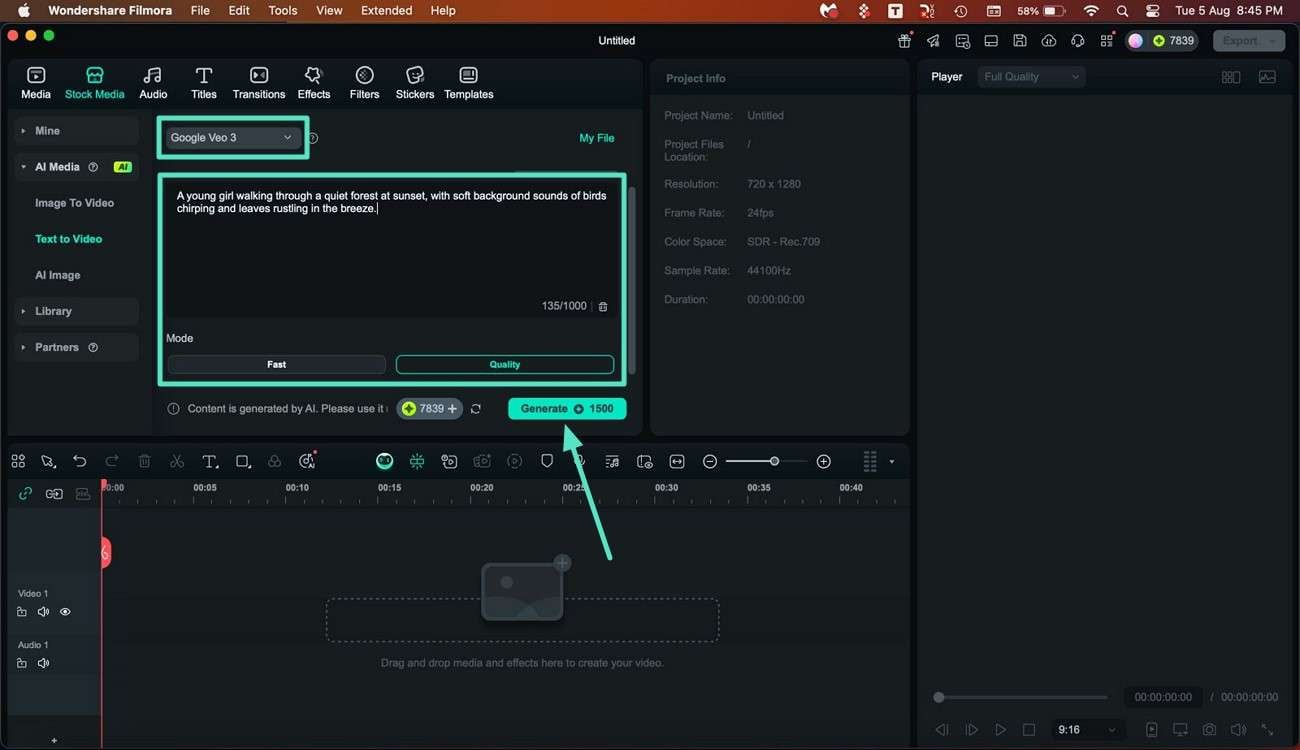Image resolution: width=1300 pixels, height=750 pixels.
Task: Toggle fullscreen preview icon
Action: pyautogui.click(x=1267, y=730)
